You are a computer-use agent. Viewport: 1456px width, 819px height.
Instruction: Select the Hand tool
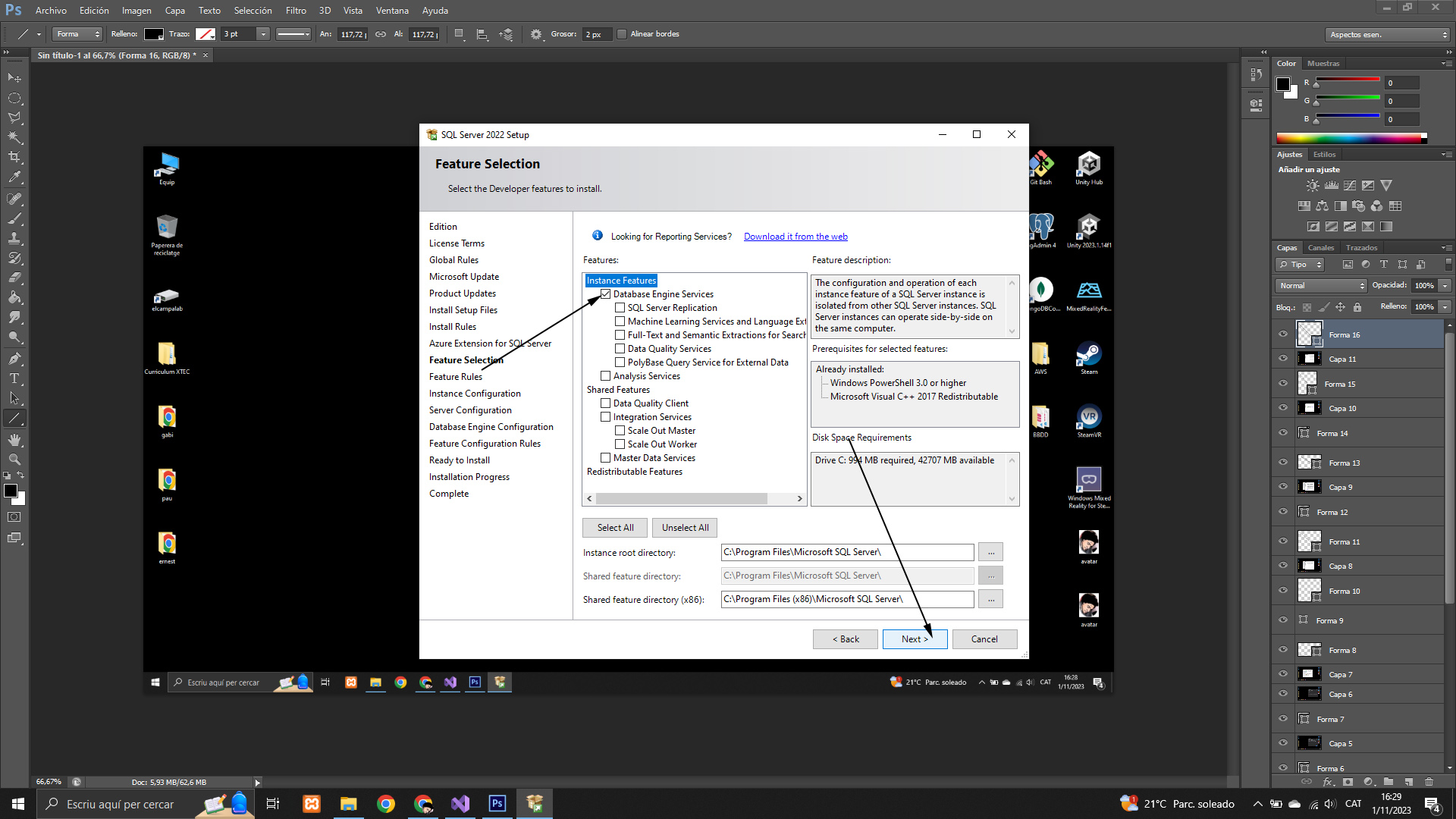tap(14, 440)
